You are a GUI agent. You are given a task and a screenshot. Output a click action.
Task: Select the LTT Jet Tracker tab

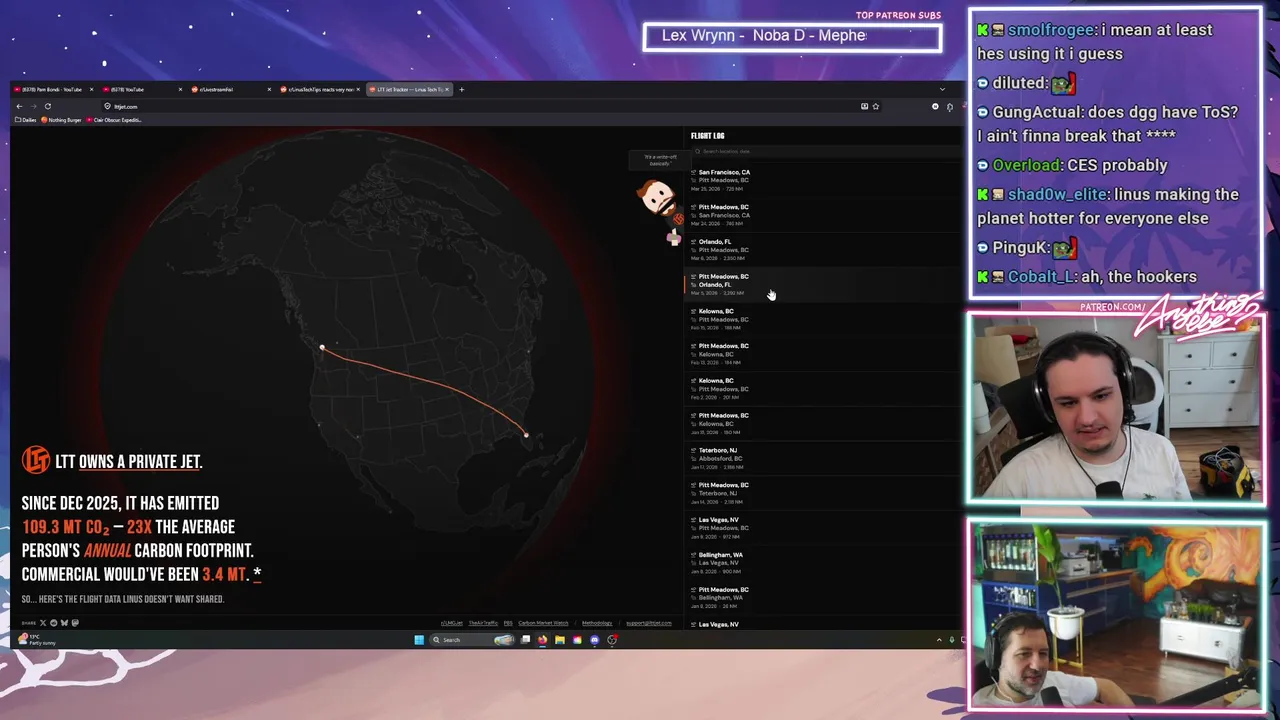[x=407, y=89]
